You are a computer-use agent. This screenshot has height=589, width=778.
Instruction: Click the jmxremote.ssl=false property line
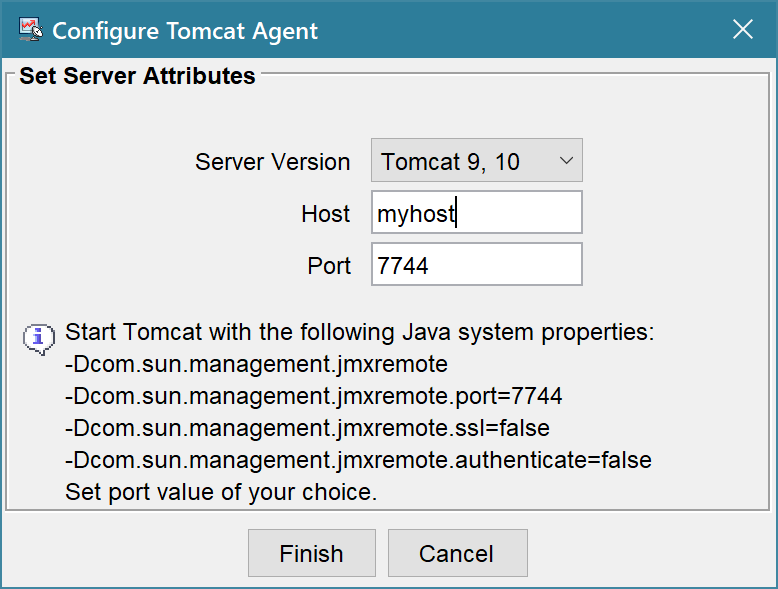307,428
